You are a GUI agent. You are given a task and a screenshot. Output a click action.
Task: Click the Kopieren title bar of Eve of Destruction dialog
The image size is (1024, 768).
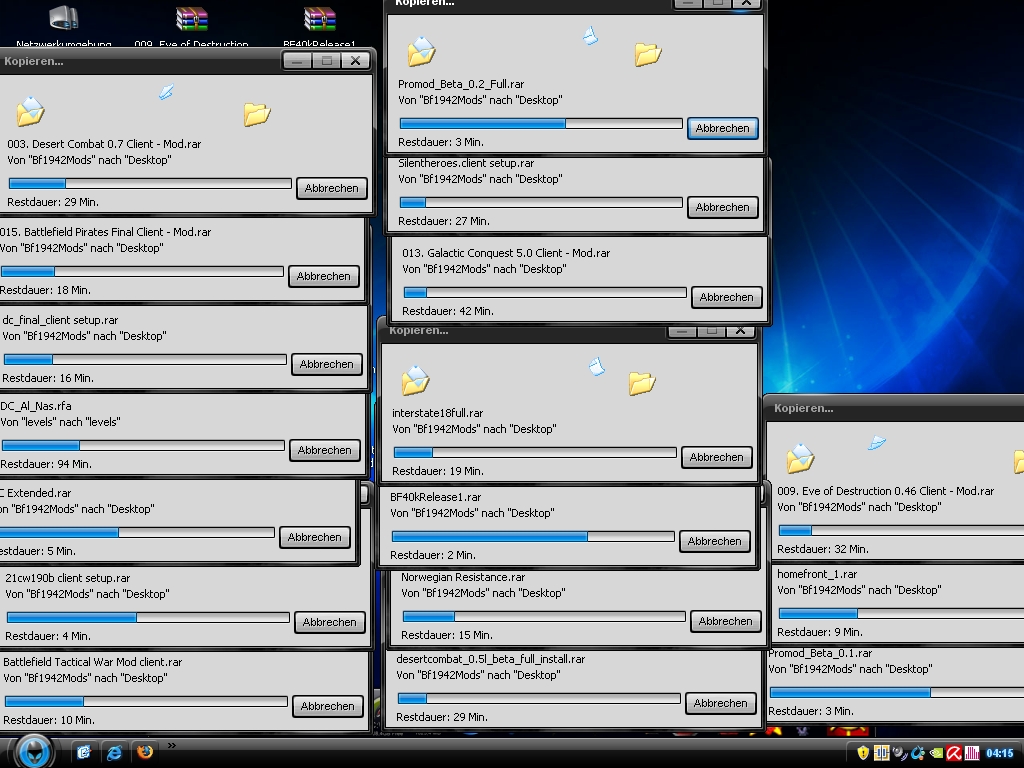point(895,408)
